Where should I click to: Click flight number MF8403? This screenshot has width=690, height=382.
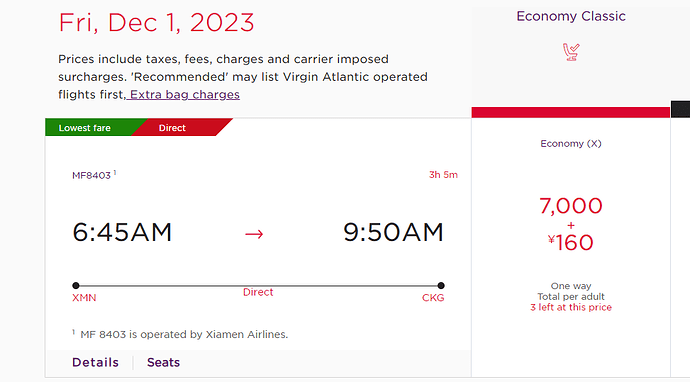coord(92,176)
